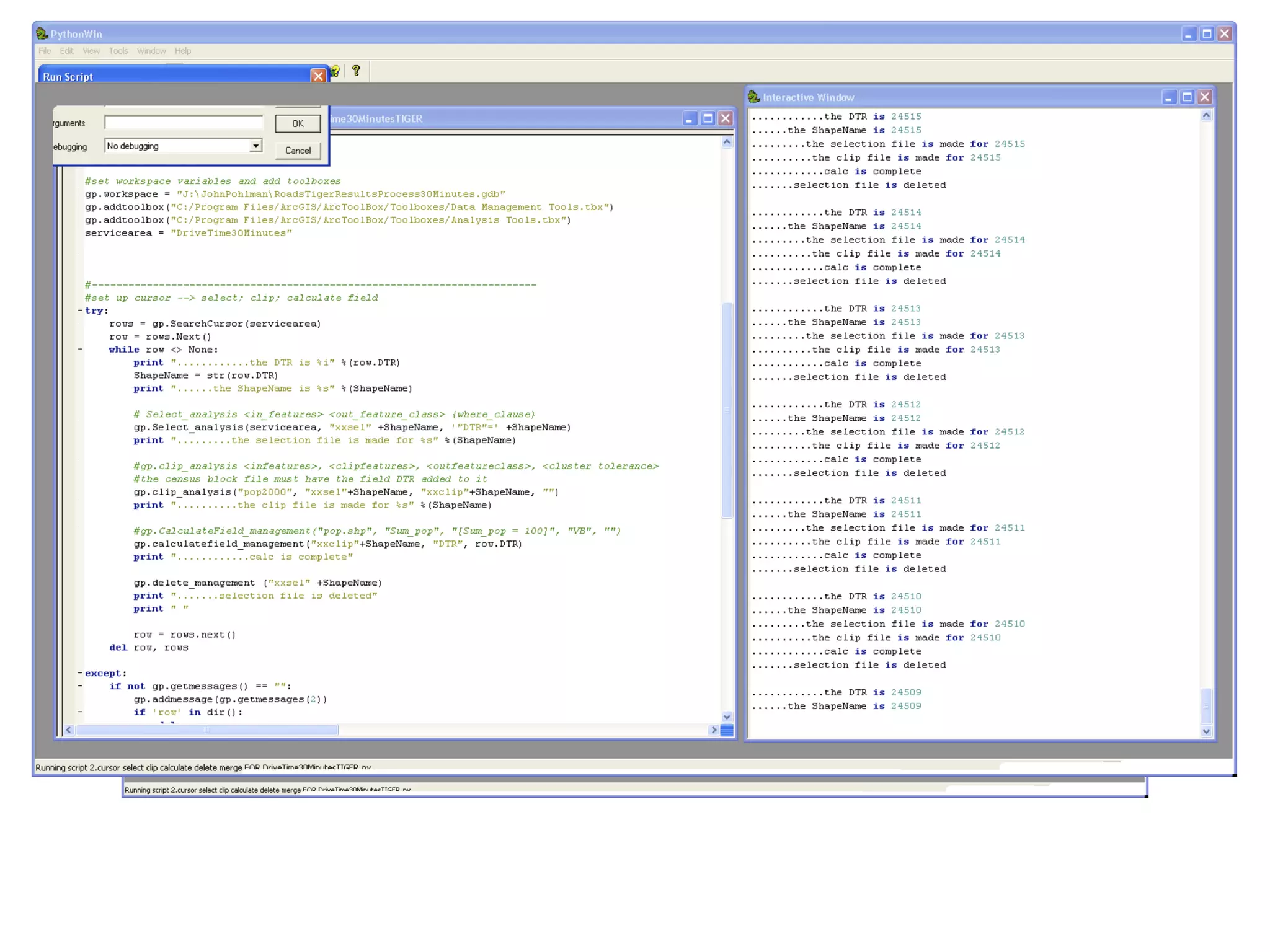Viewport: 1270px width, 952px height.
Task: Open the Tools menu
Action: pos(118,51)
